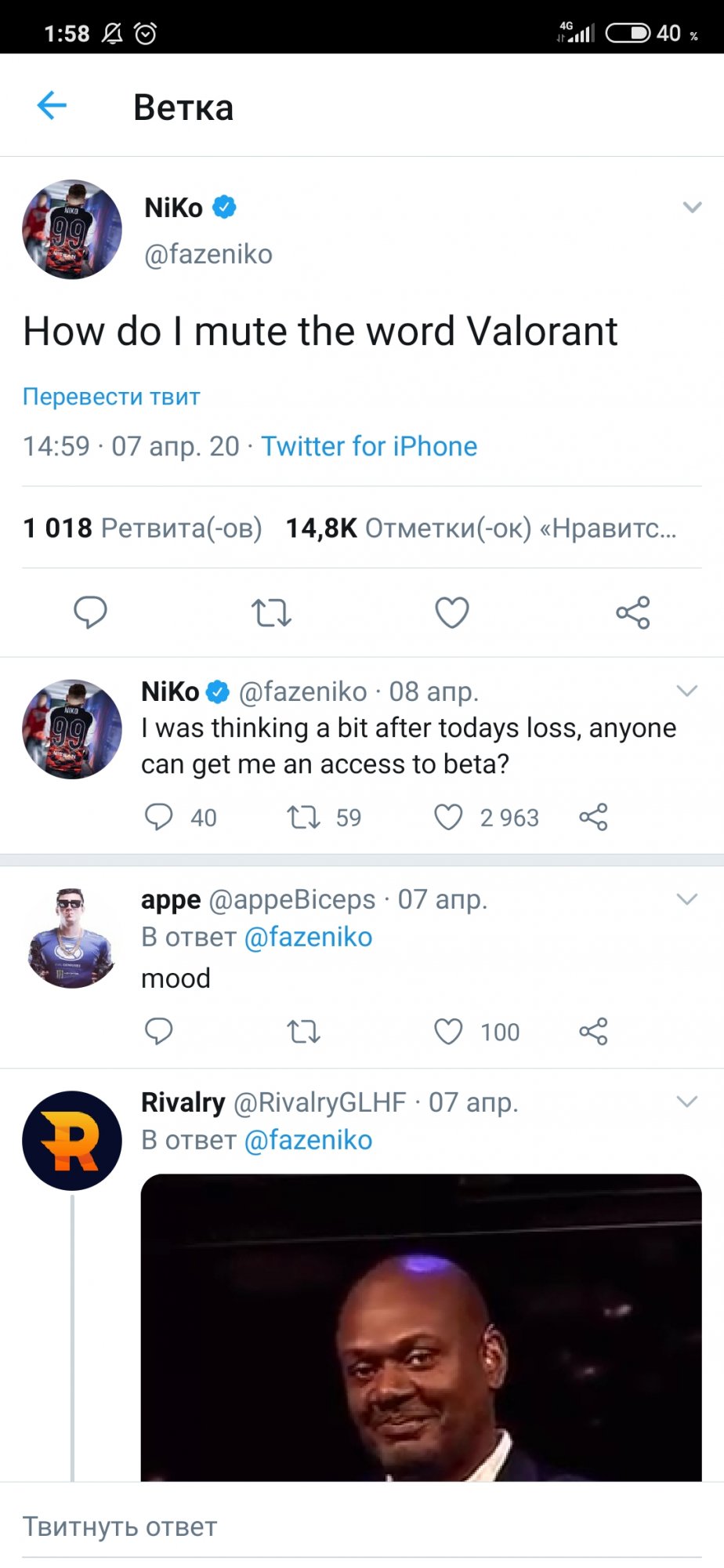
Task: Like appe's 'mood' reply
Action: pos(449,1032)
